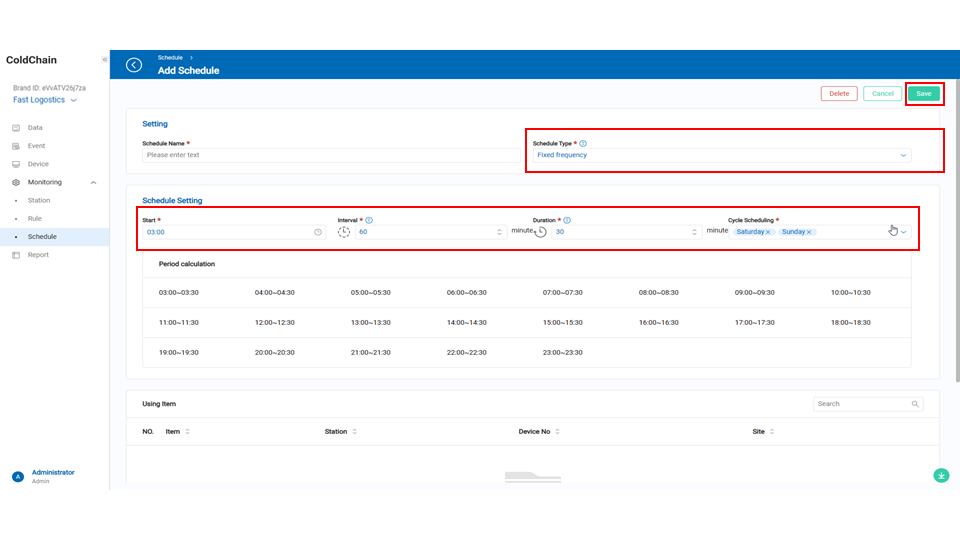Click the magnifier icon in the Search box
960x540 pixels.
[x=915, y=404]
